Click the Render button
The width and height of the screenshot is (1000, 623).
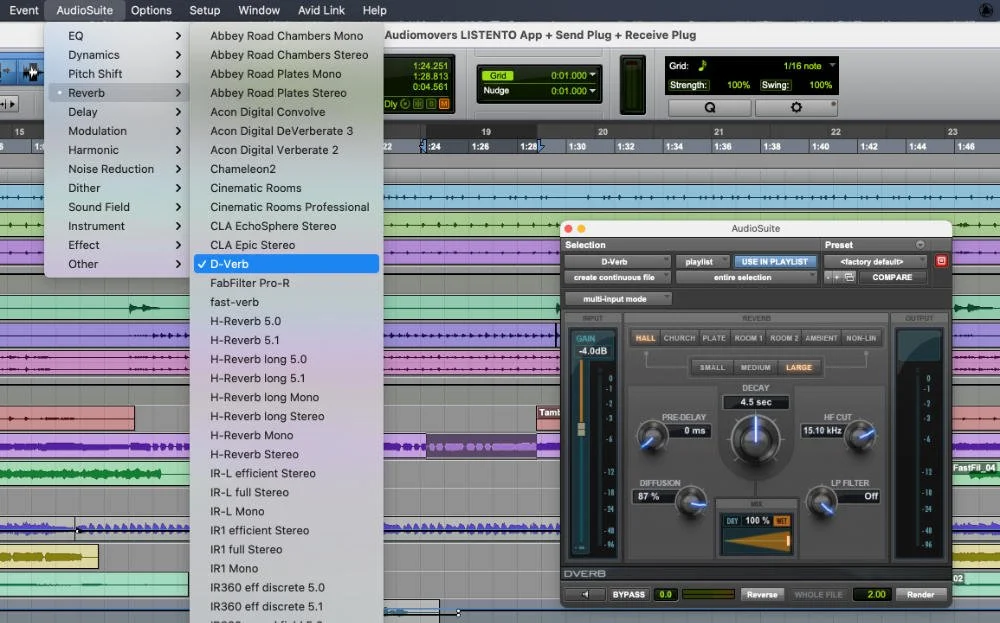tap(919, 594)
